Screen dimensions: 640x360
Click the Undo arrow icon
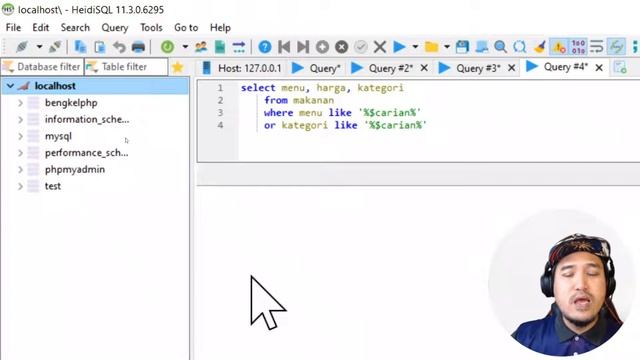119,47
